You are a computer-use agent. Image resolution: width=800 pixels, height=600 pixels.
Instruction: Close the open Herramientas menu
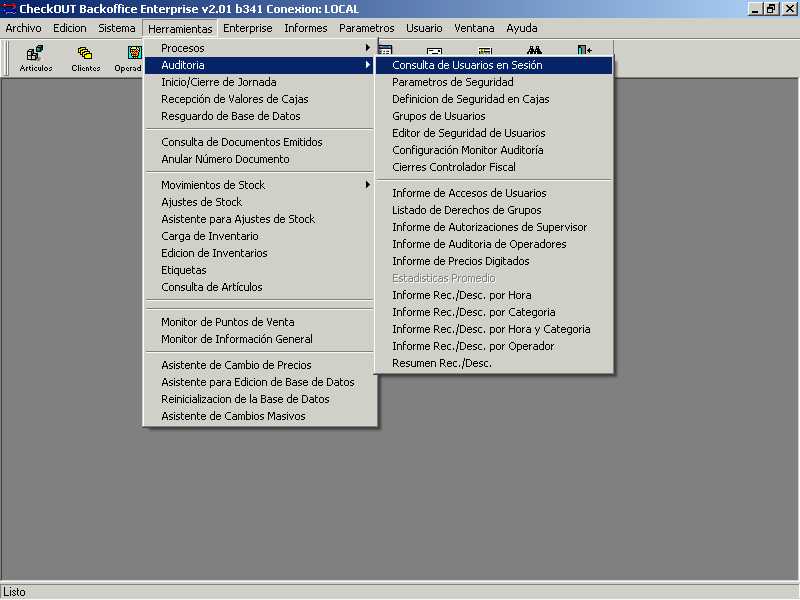tap(180, 29)
